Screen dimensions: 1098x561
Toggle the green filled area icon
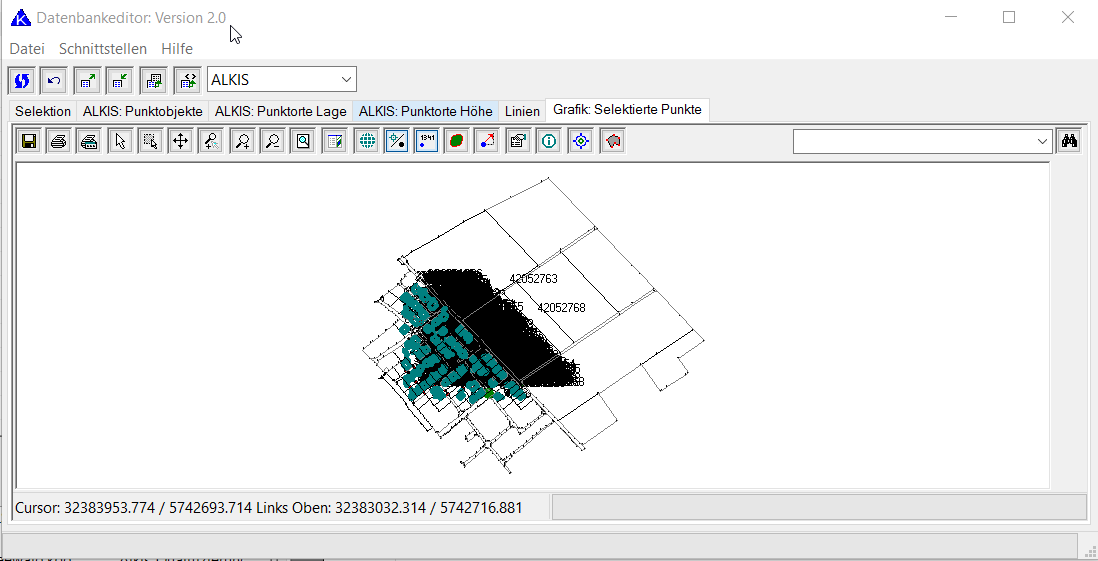[457, 141]
